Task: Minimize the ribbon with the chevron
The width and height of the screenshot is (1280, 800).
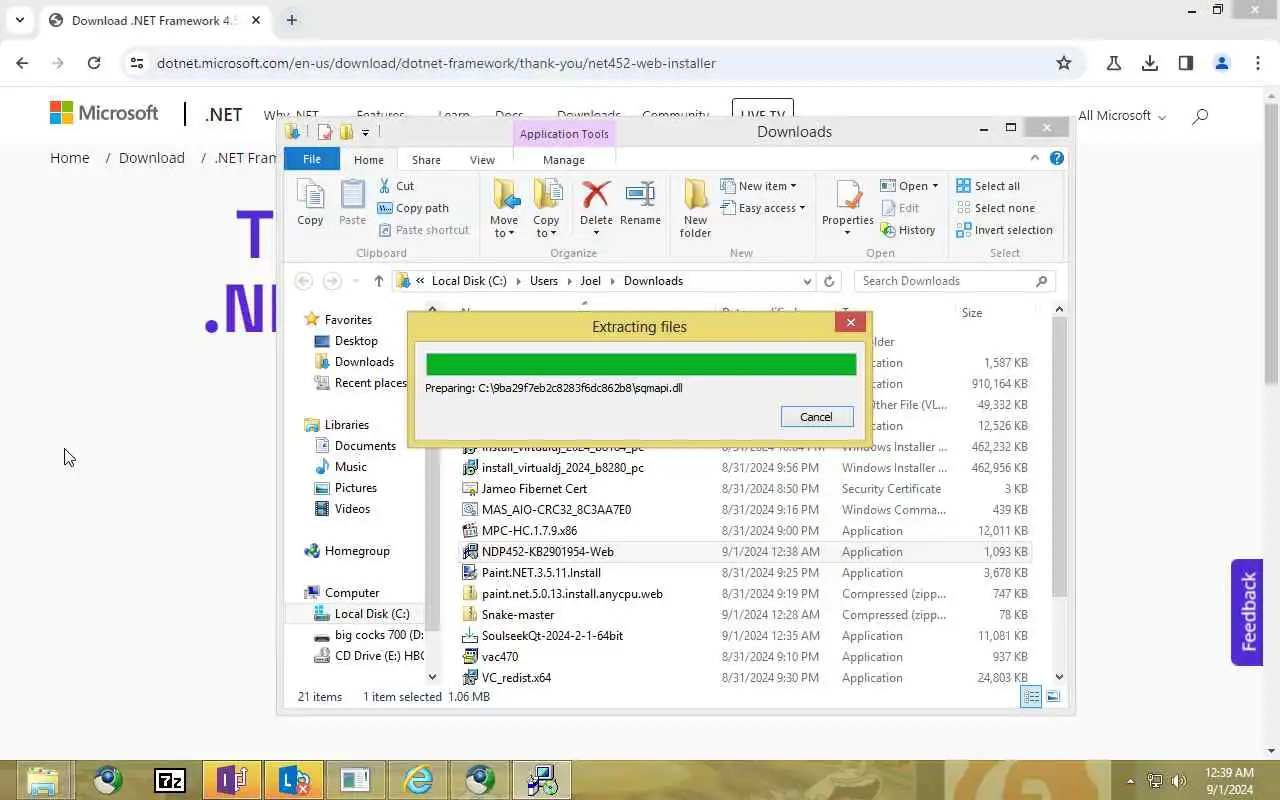Action: point(1035,158)
